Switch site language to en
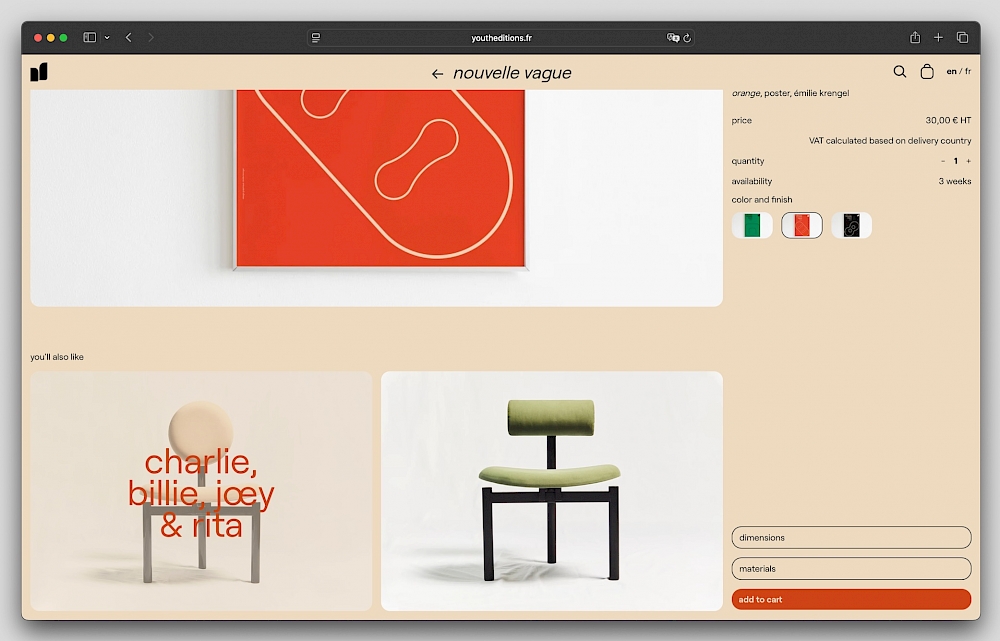1000x641 pixels. click(952, 72)
